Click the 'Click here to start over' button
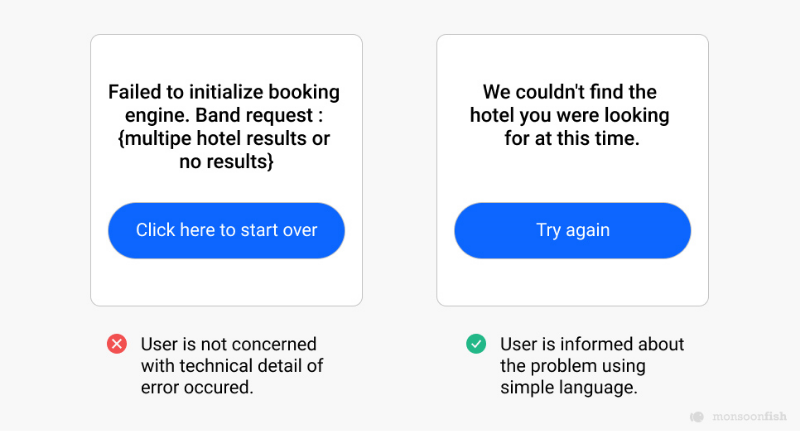Image resolution: width=800 pixels, height=431 pixels. (x=227, y=231)
